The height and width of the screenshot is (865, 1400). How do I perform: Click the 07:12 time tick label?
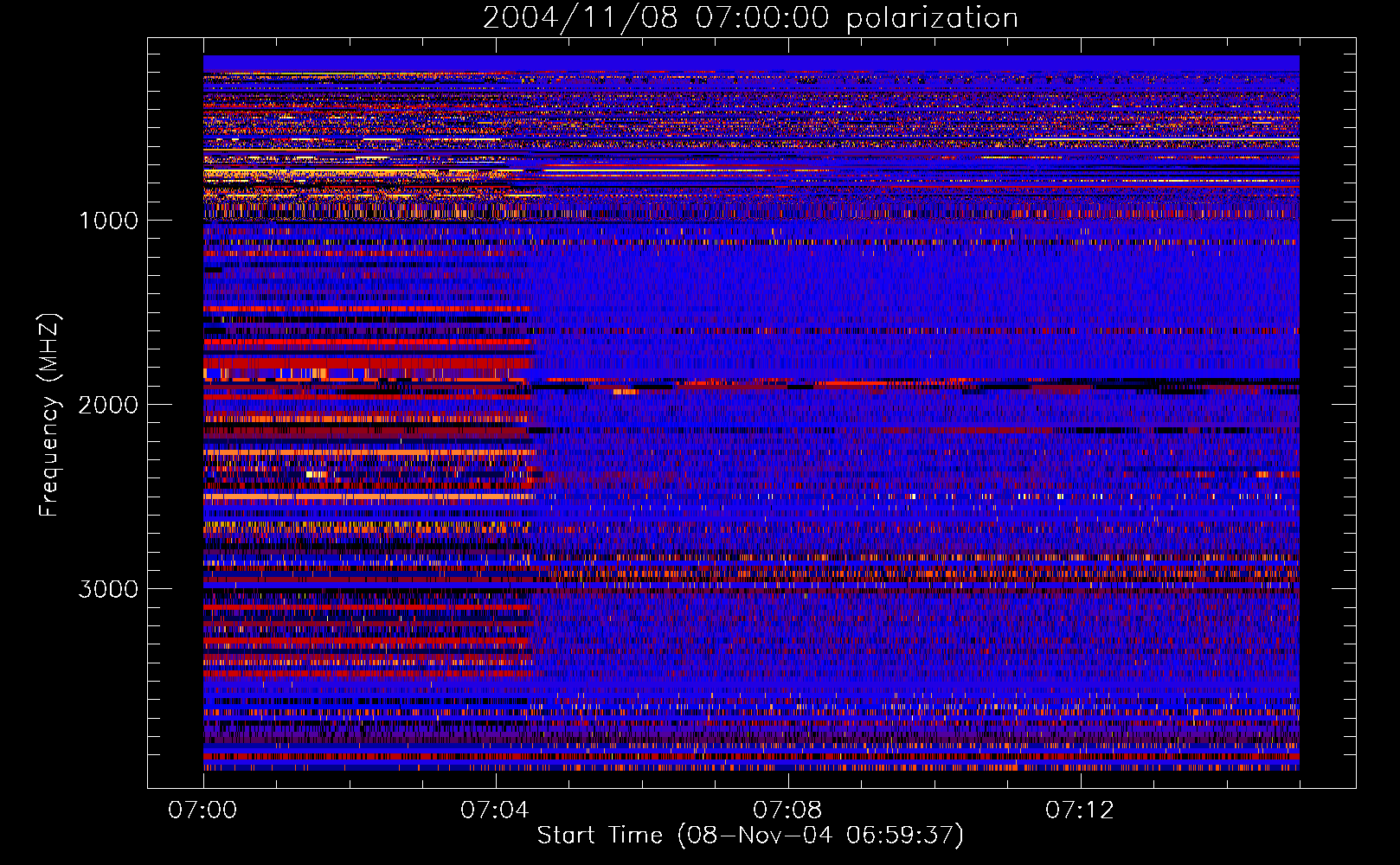[1080, 810]
